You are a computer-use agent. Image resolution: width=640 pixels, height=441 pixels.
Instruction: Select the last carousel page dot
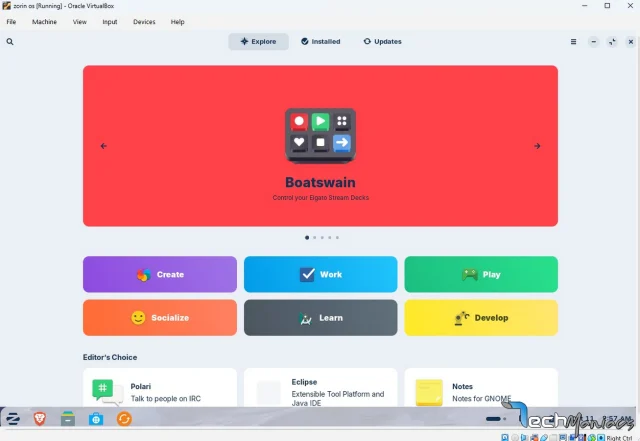click(x=338, y=238)
